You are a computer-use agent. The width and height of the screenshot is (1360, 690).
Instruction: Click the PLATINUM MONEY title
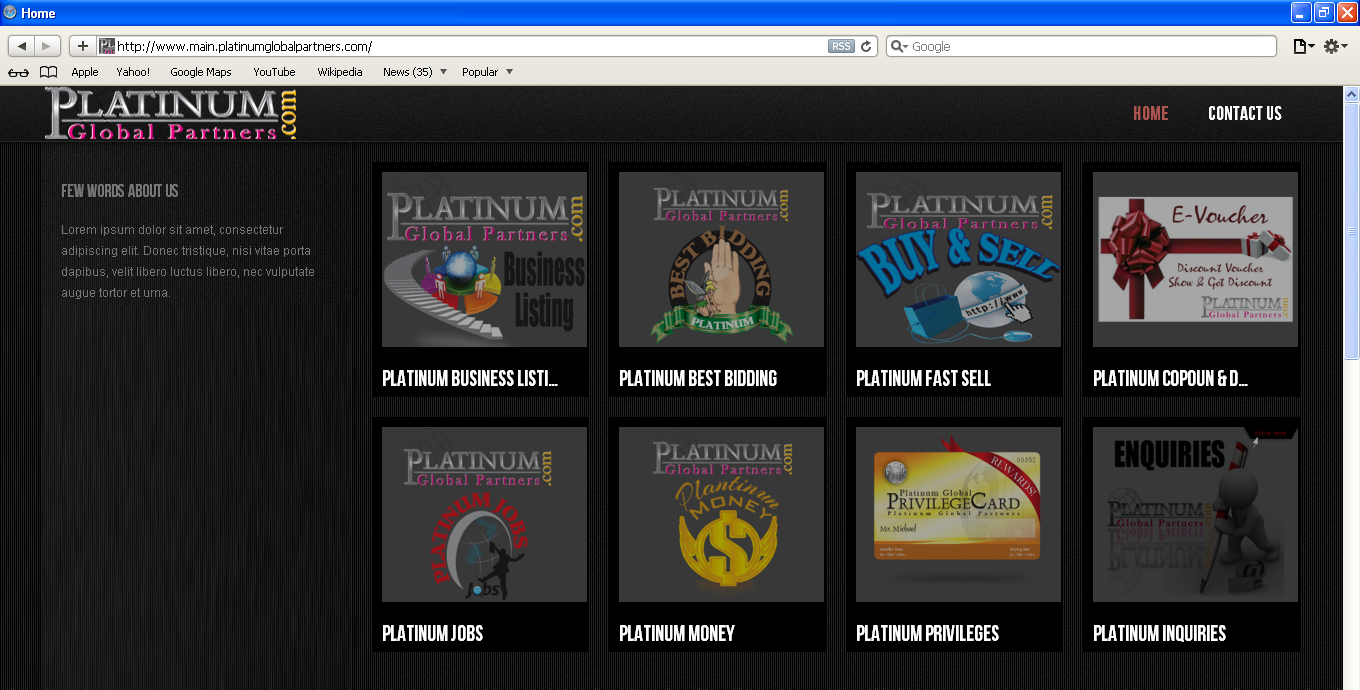click(677, 633)
